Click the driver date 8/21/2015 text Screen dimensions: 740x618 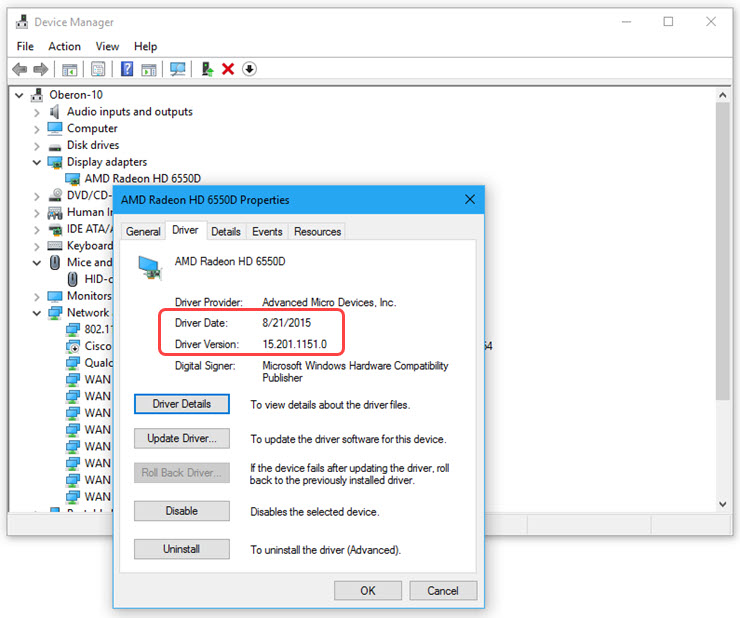[286, 323]
